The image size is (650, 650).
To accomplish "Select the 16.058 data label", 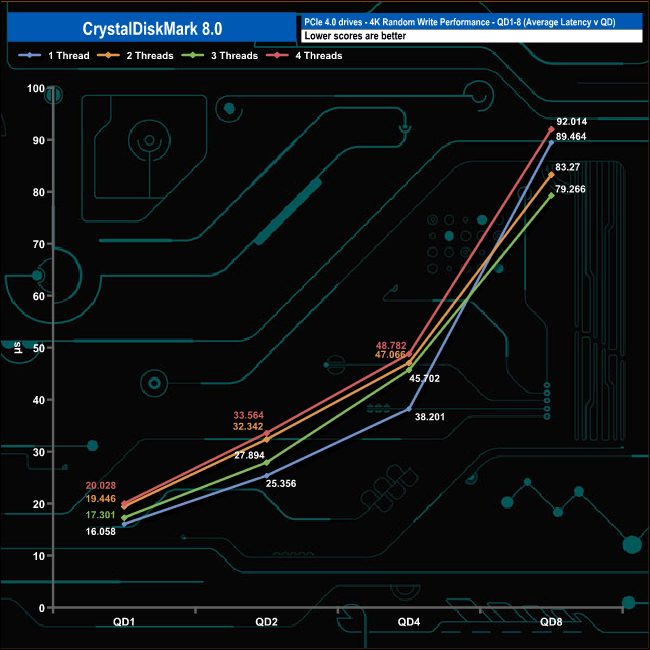I will pyautogui.click(x=101, y=531).
